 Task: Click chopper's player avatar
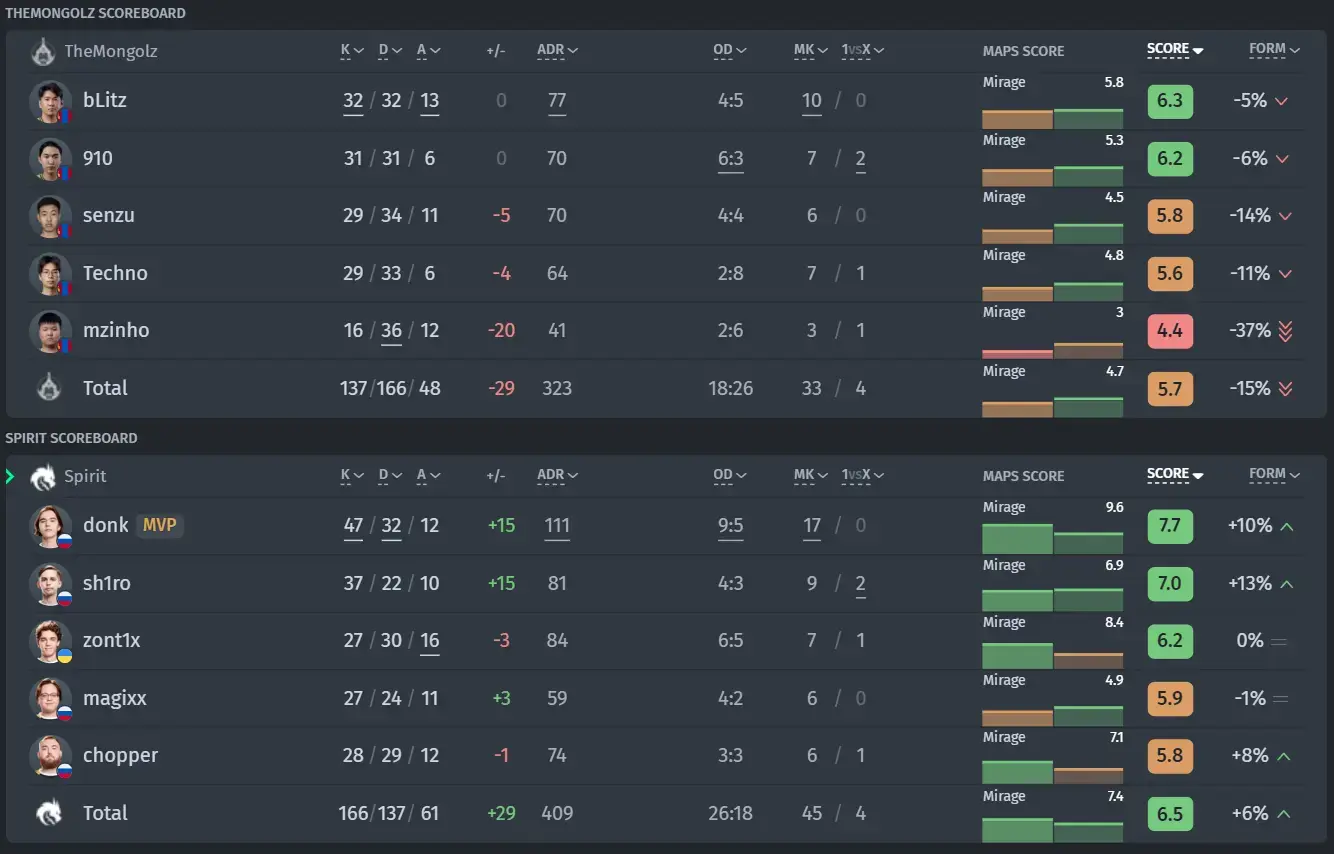point(50,756)
